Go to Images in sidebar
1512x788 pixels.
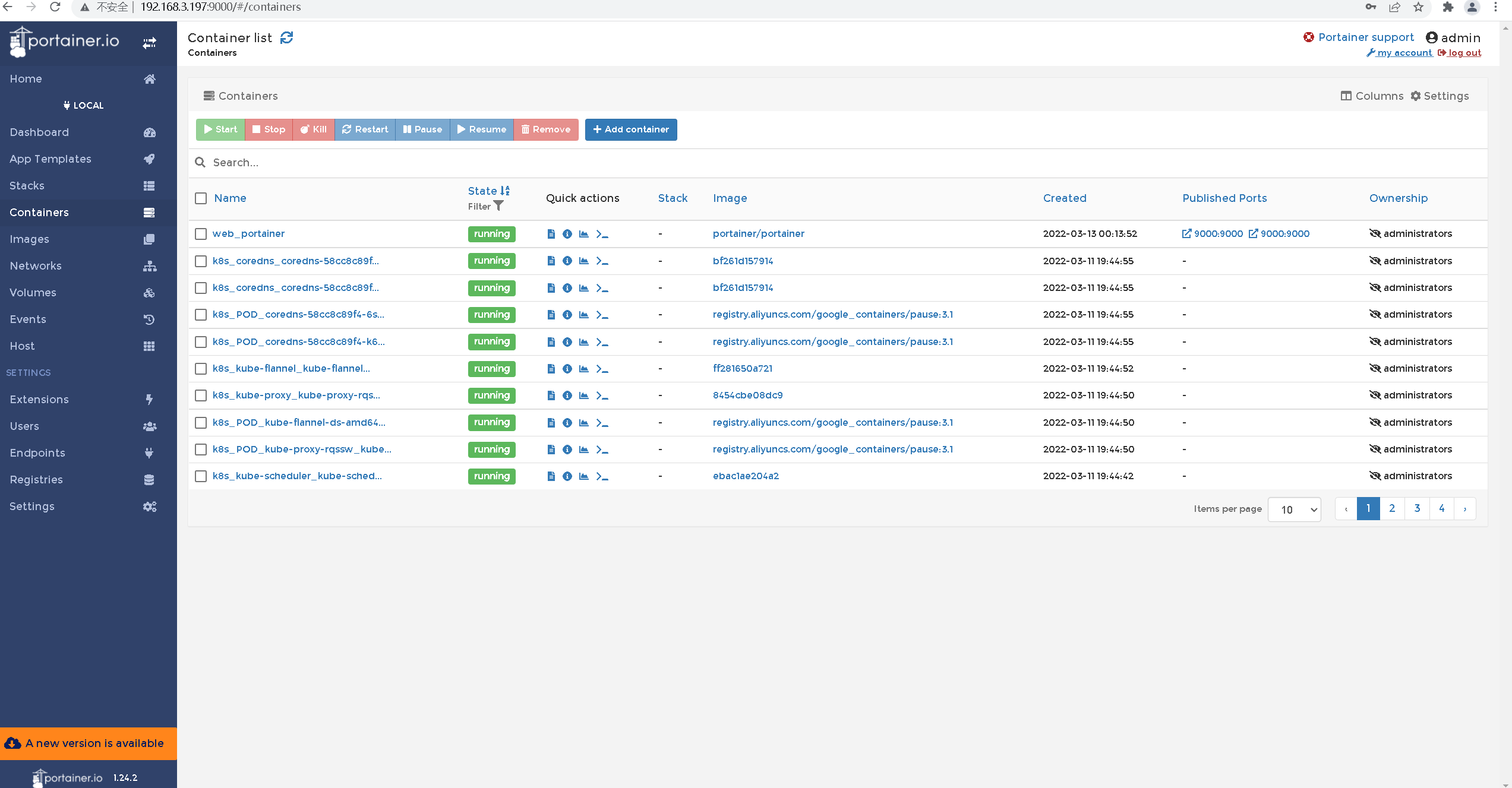(x=29, y=239)
